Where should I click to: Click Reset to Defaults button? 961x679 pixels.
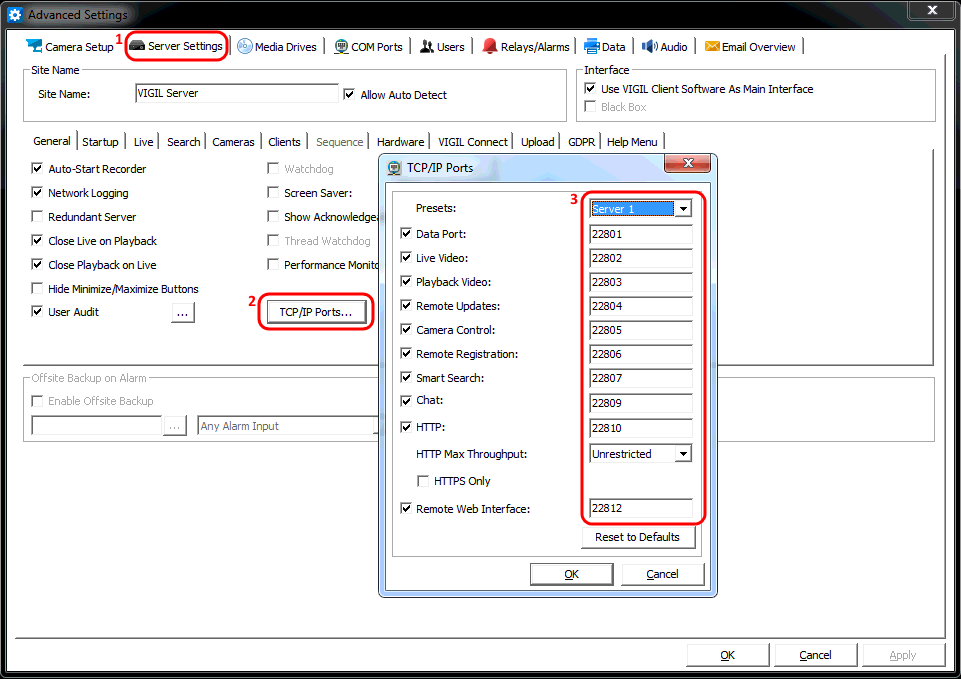point(637,537)
